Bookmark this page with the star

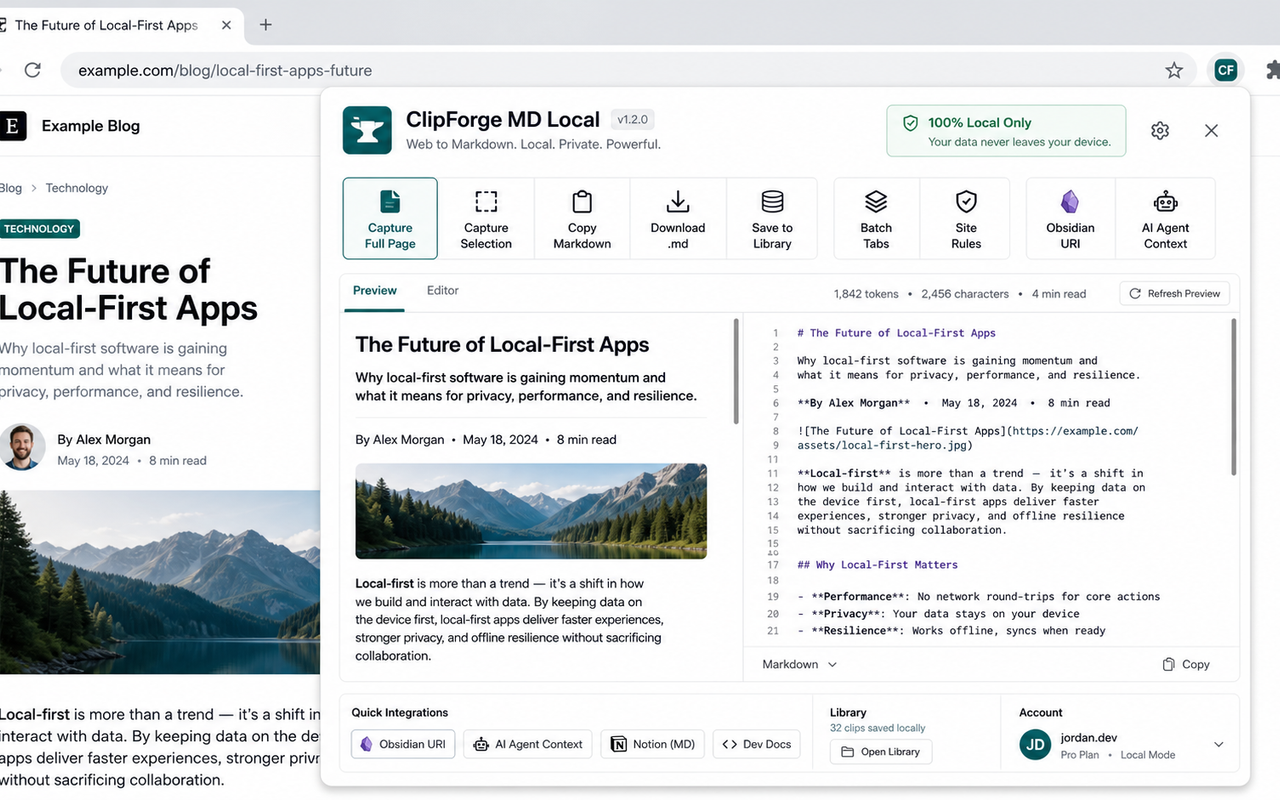[1174, 70]
